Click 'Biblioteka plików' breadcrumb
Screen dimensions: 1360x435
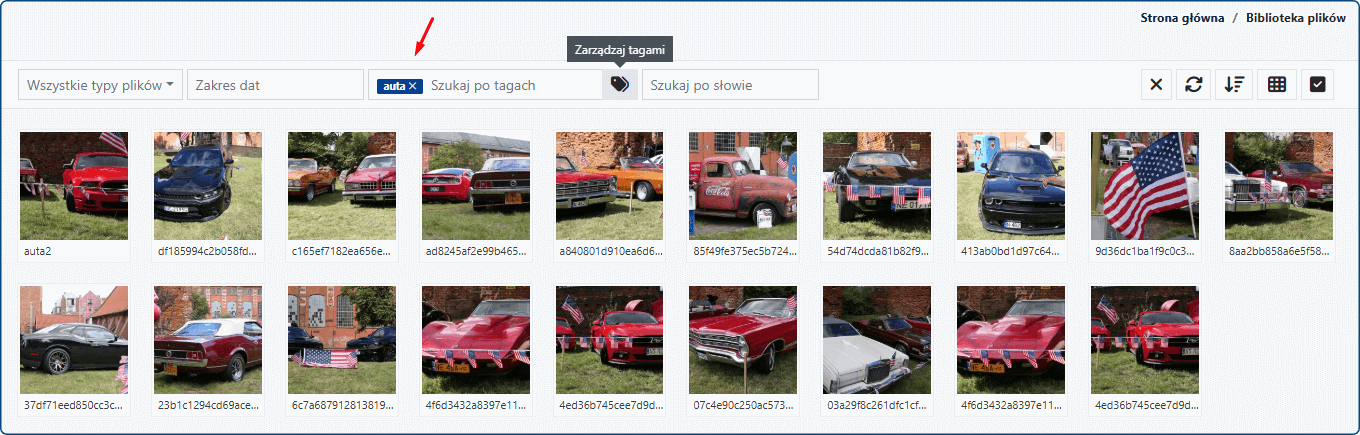[x=1296, y=18]
